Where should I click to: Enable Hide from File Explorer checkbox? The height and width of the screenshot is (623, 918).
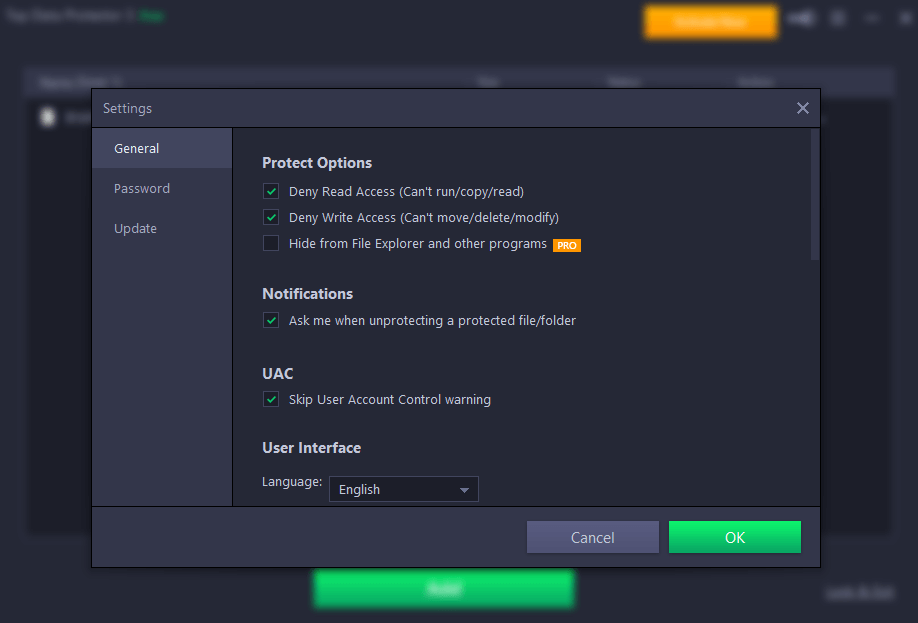coord(271,243)
